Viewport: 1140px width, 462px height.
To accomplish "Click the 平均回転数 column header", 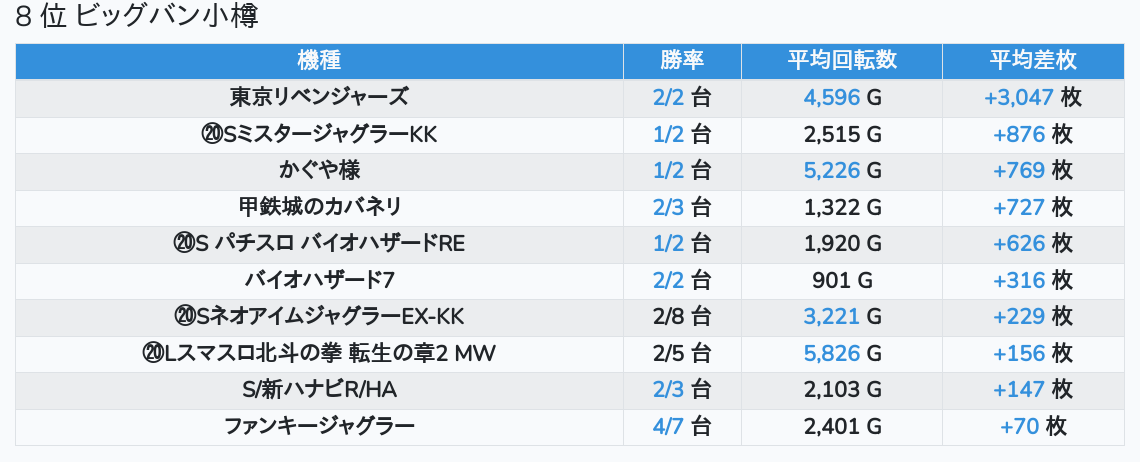I will point(842,60).
